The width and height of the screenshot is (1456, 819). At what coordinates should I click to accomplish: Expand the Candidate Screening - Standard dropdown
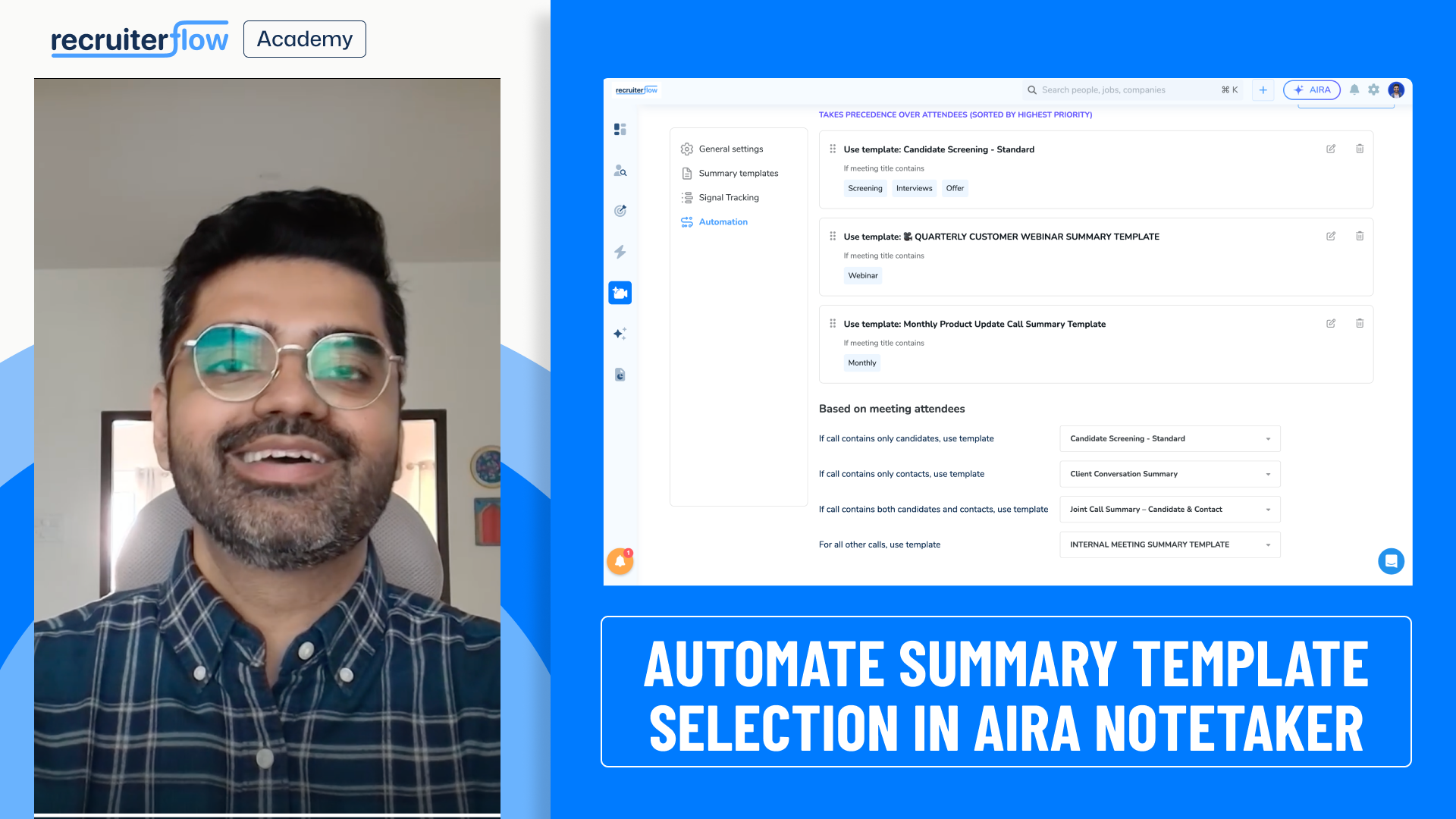tap(1169, 438)
